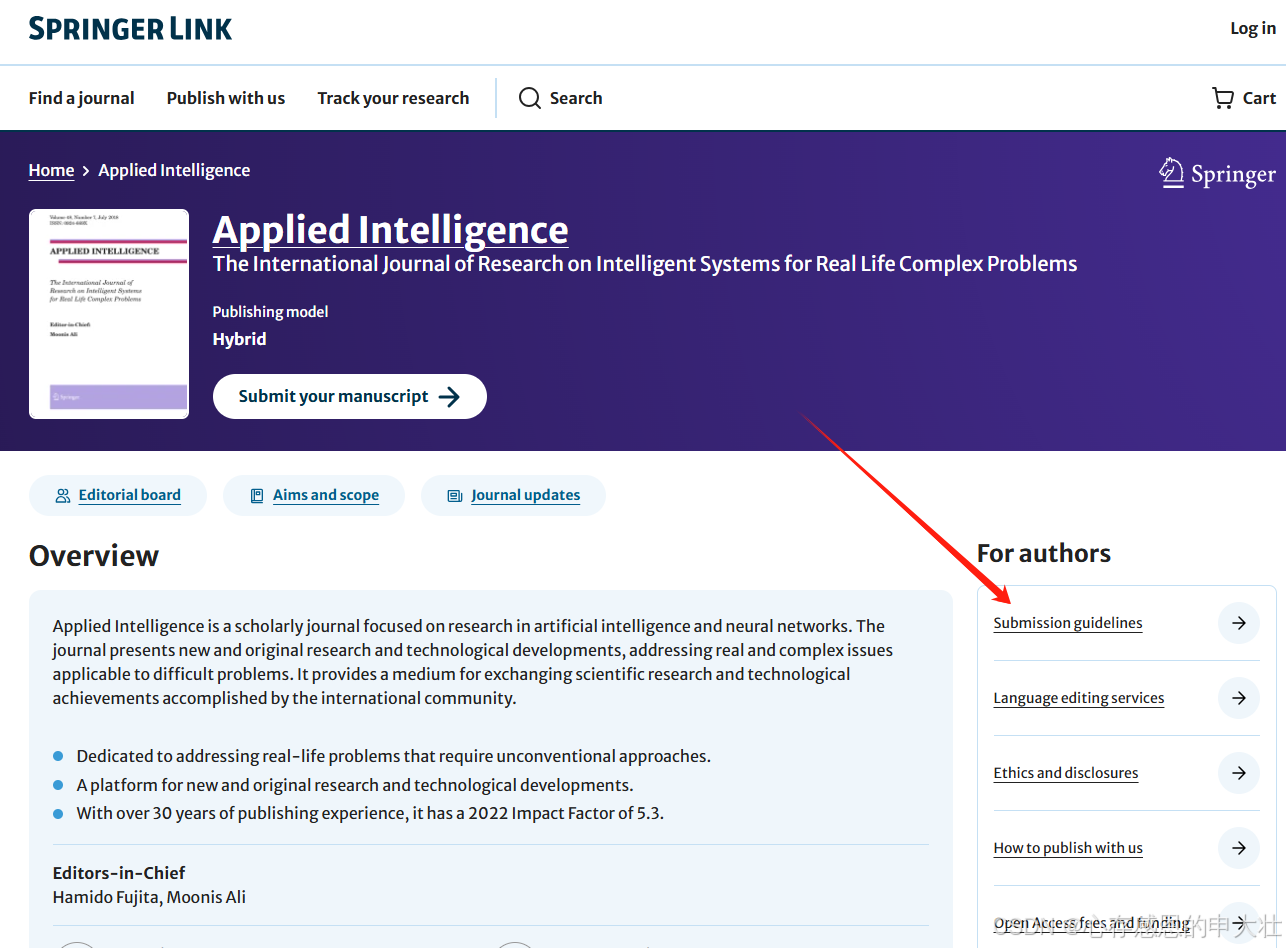
Task: Go to the Home breadcrumb link
Action: pos(51,170)
